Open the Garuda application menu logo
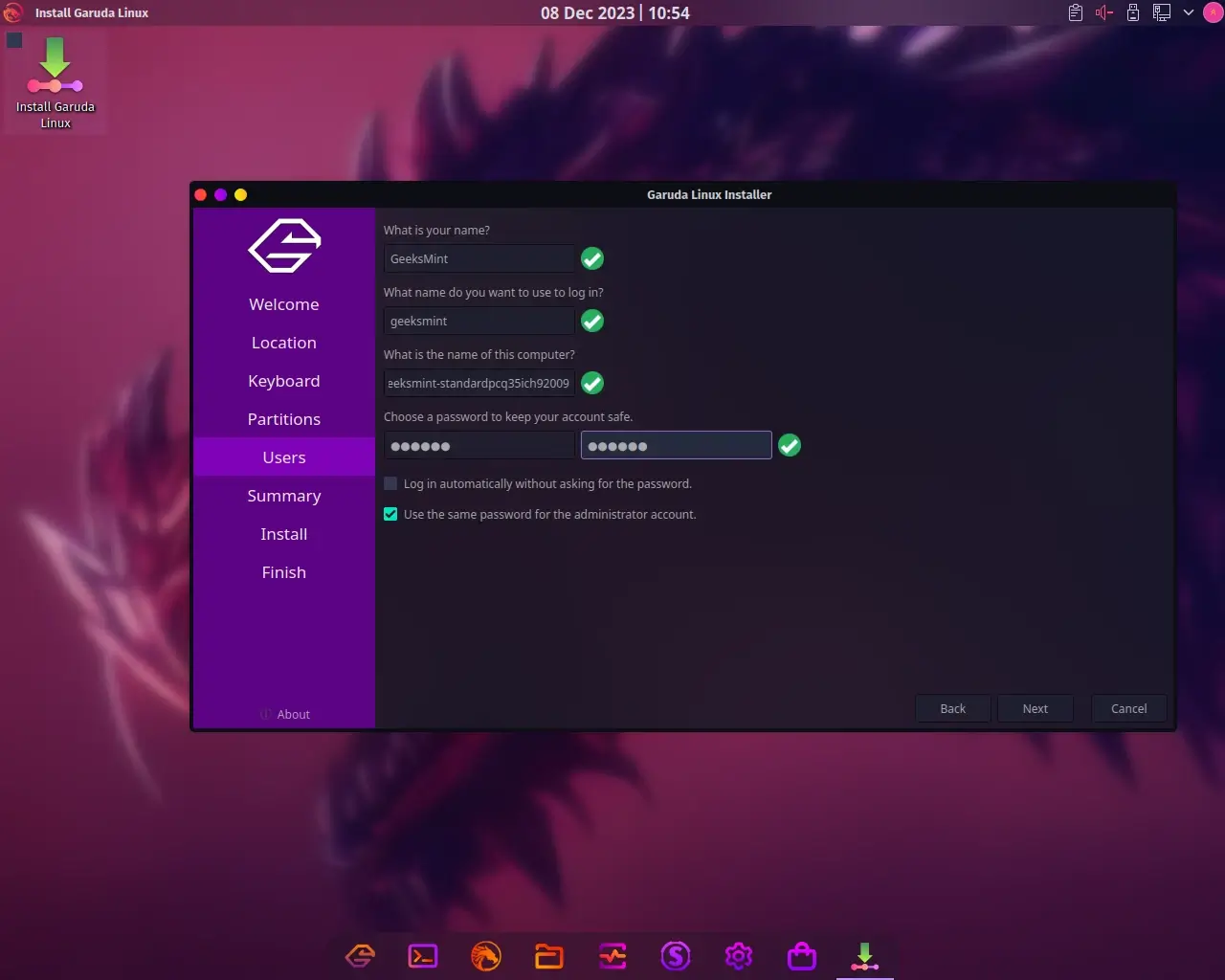This screenshot has width=1225, height=980. point(12,12)
